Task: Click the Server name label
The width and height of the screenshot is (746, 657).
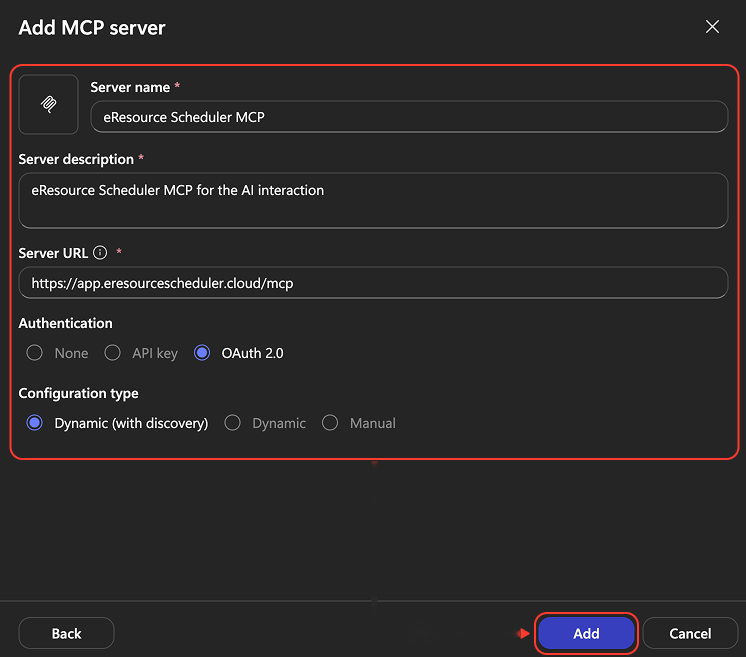Action: 130,88
